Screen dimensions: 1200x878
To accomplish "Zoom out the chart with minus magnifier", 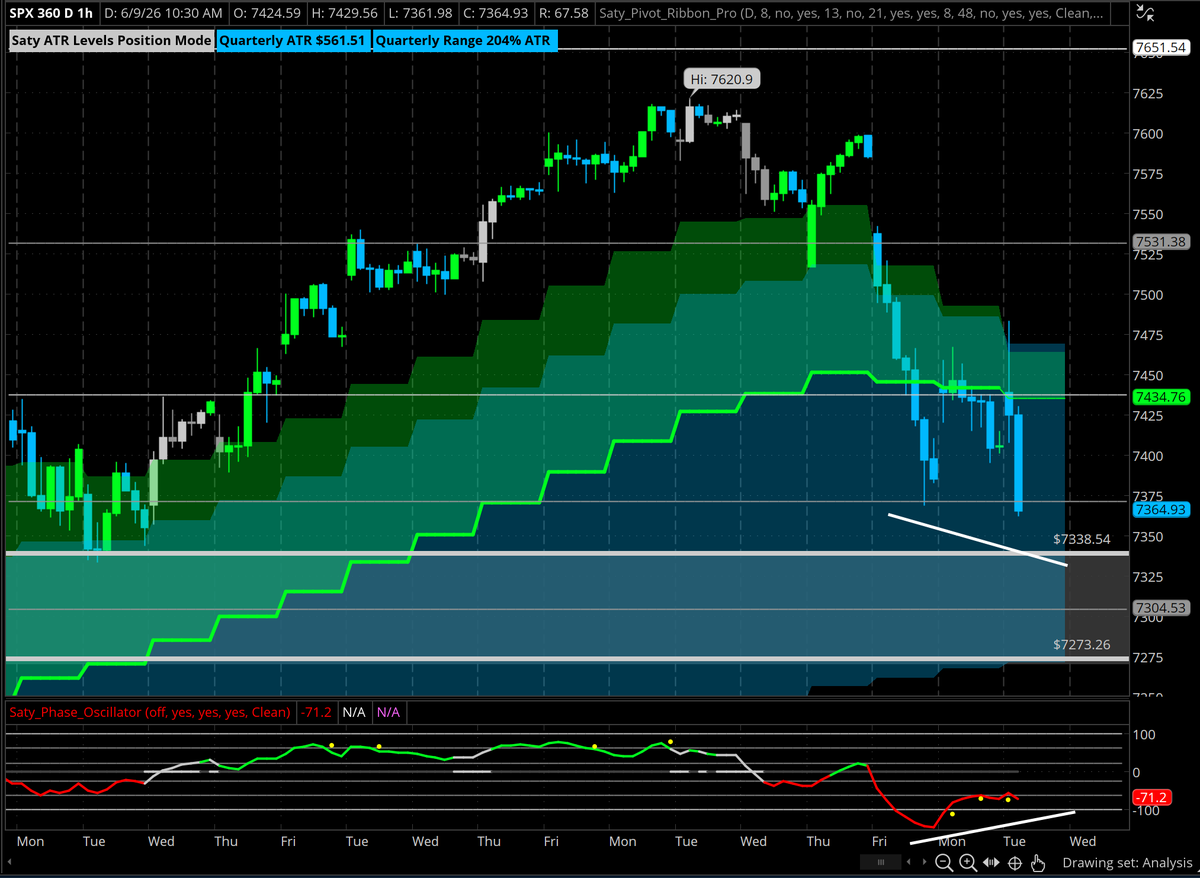I will (x=944, y=863).
